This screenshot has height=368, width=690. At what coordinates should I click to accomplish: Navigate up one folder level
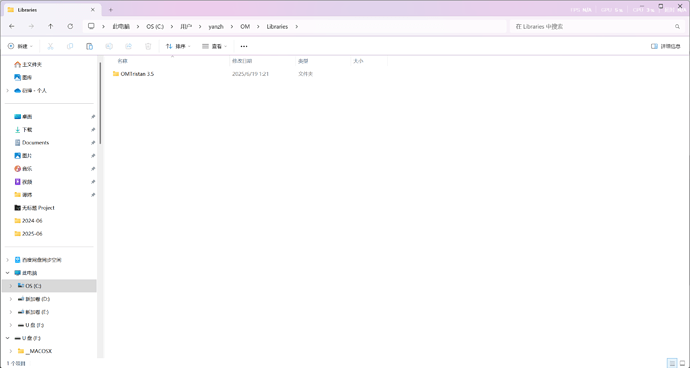(51, 26)
